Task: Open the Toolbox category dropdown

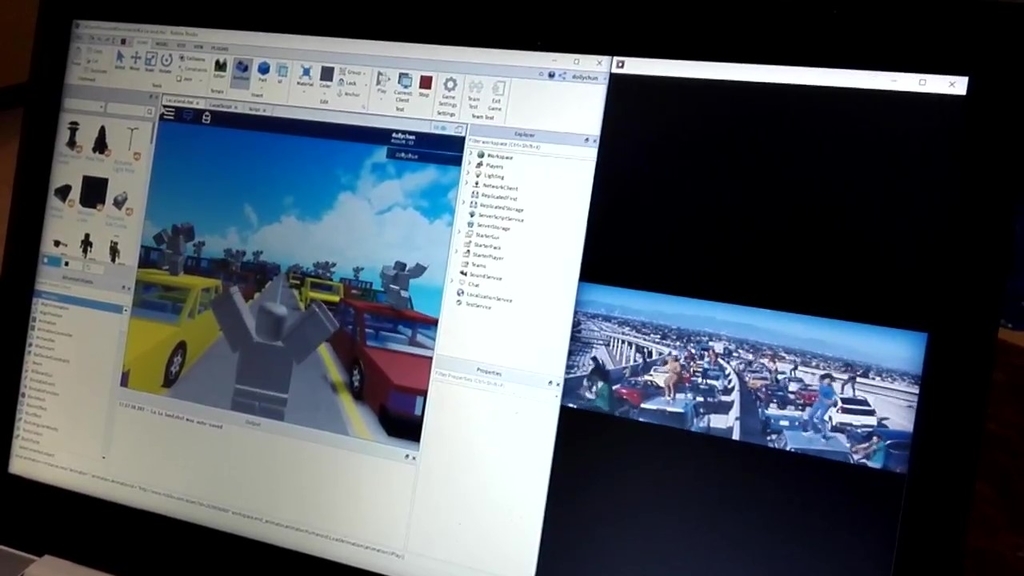Action: [x=83, y=105]
